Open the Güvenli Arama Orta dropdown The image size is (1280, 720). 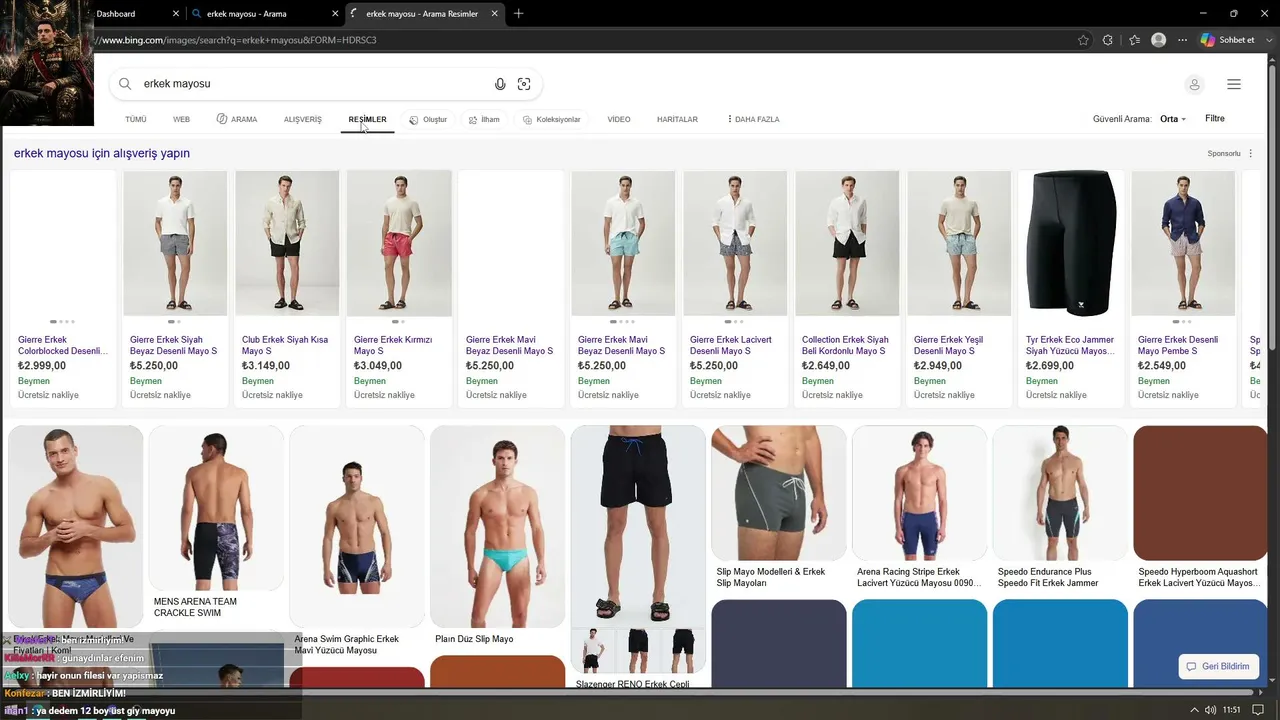[x=1173, y=119]
